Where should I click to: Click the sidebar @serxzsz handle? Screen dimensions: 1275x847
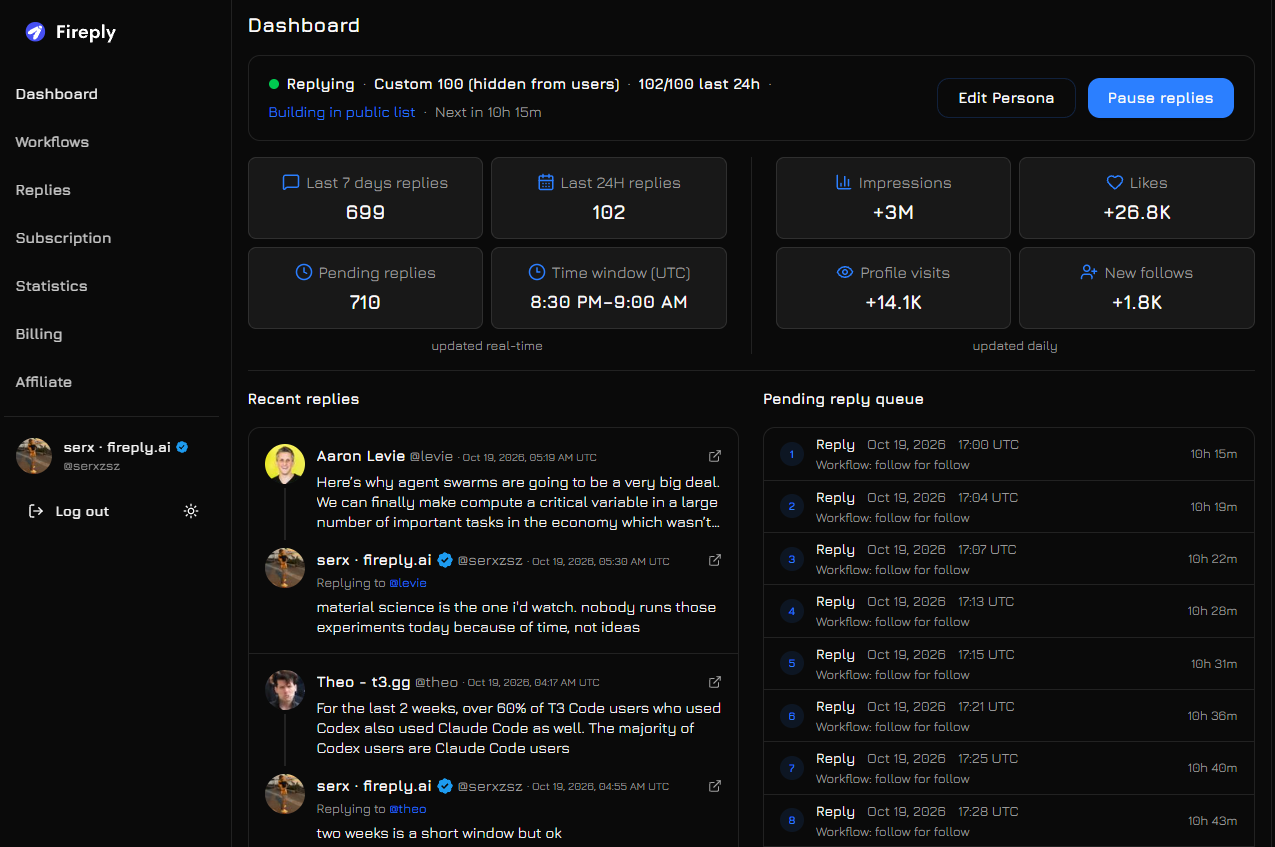(x=92, y=466)
